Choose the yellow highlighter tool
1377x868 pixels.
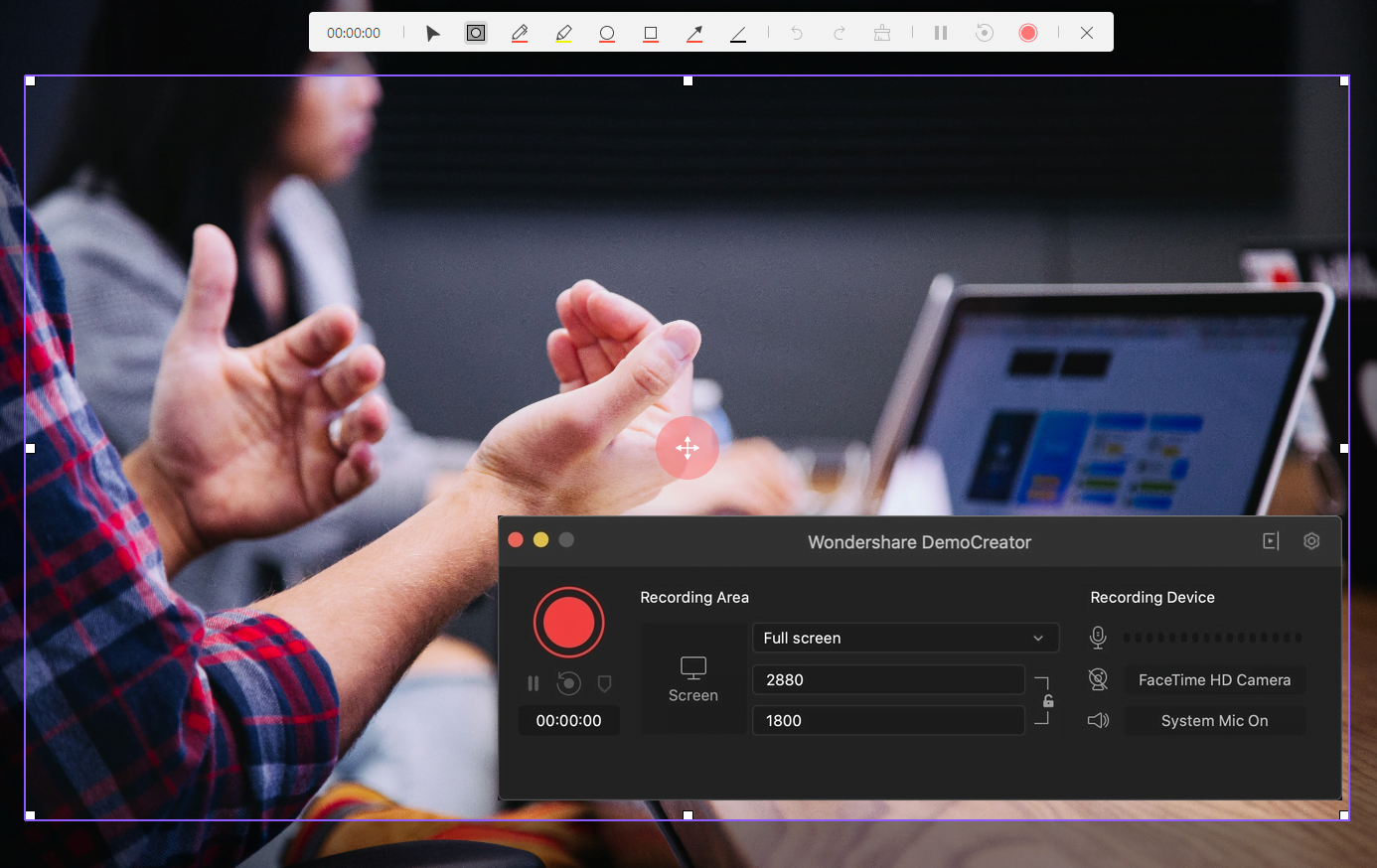point(563,33)
